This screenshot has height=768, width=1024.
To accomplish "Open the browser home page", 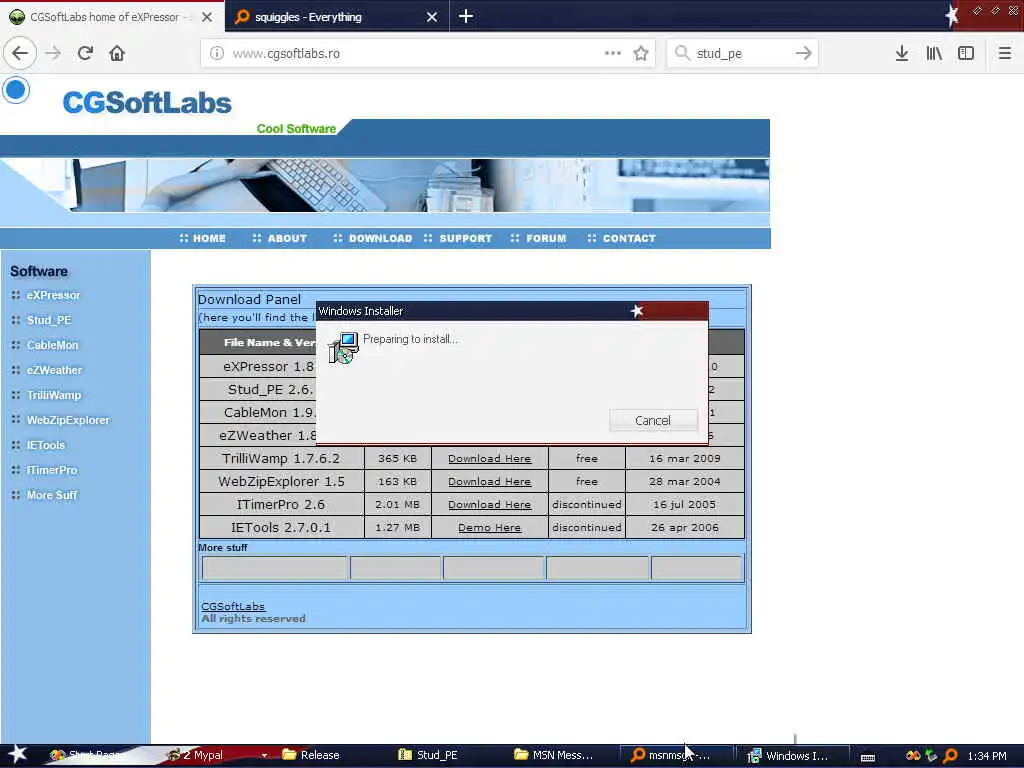I will point(117,53).
